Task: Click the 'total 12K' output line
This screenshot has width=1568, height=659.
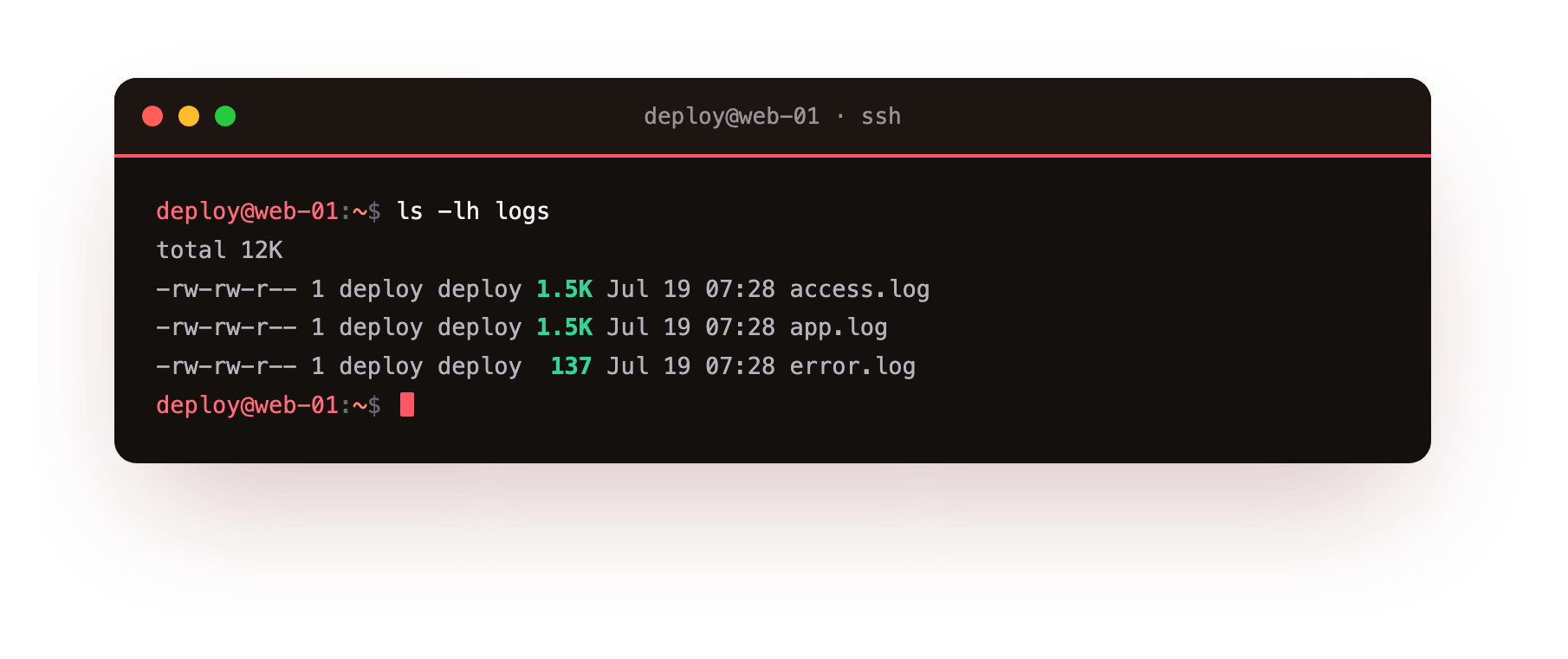Action: tap(219, 250)
